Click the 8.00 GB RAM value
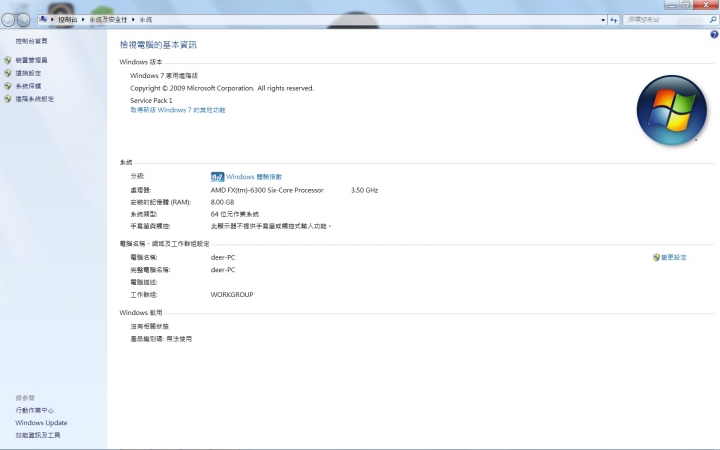Viewport: 720px width, 450px height. tap(222, 202)
